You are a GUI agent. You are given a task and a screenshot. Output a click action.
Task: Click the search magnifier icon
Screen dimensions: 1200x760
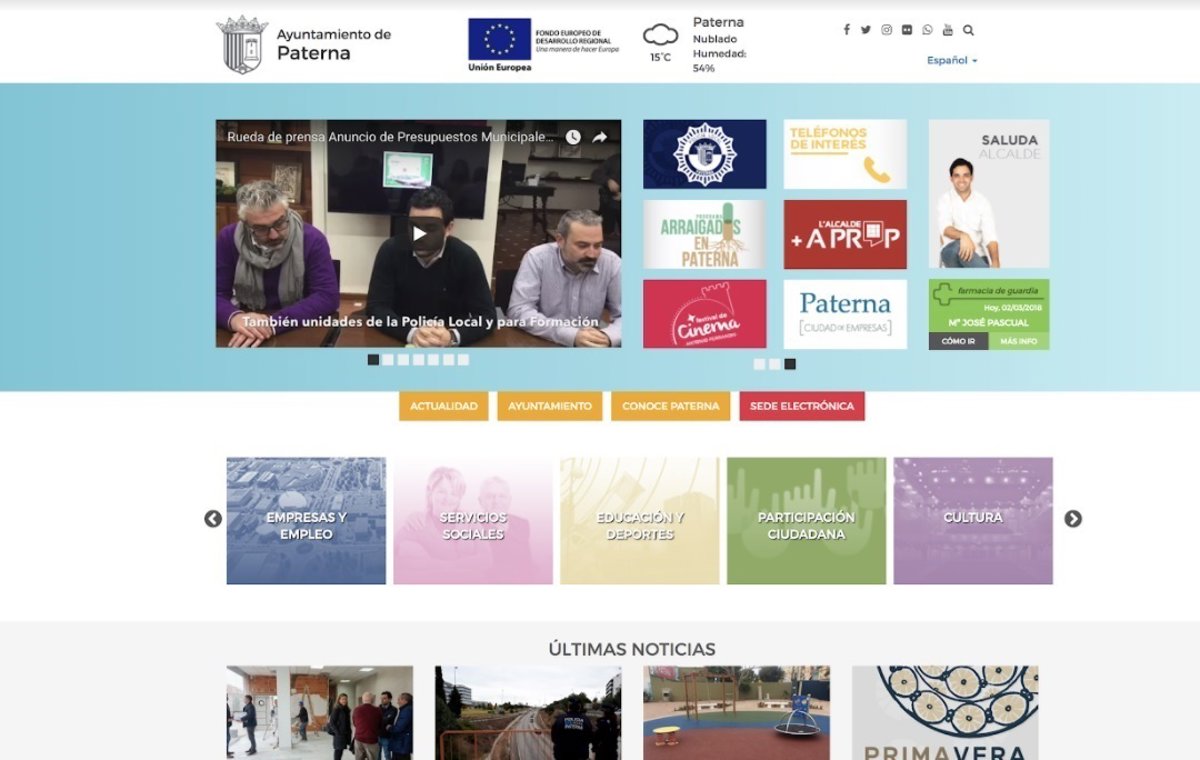coord(968,30)
